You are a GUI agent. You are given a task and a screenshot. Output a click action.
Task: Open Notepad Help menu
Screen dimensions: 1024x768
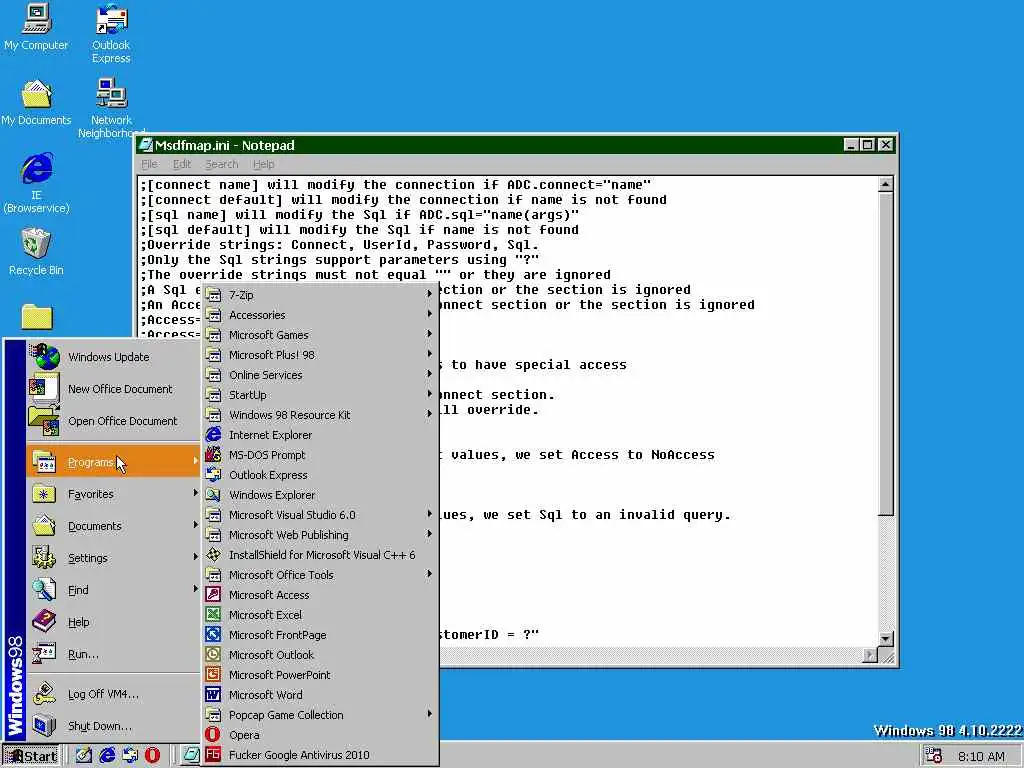tap(263, 165)
